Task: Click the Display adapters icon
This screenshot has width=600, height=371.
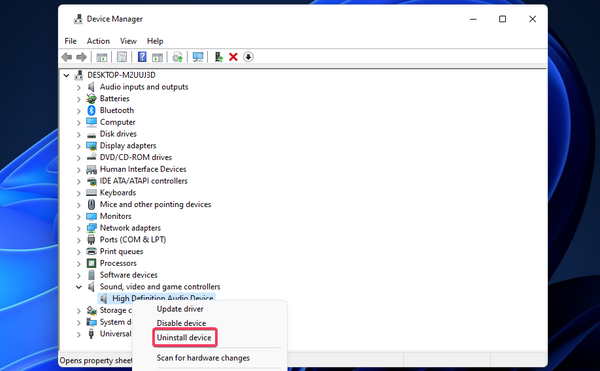Action: tap(91, 146)
